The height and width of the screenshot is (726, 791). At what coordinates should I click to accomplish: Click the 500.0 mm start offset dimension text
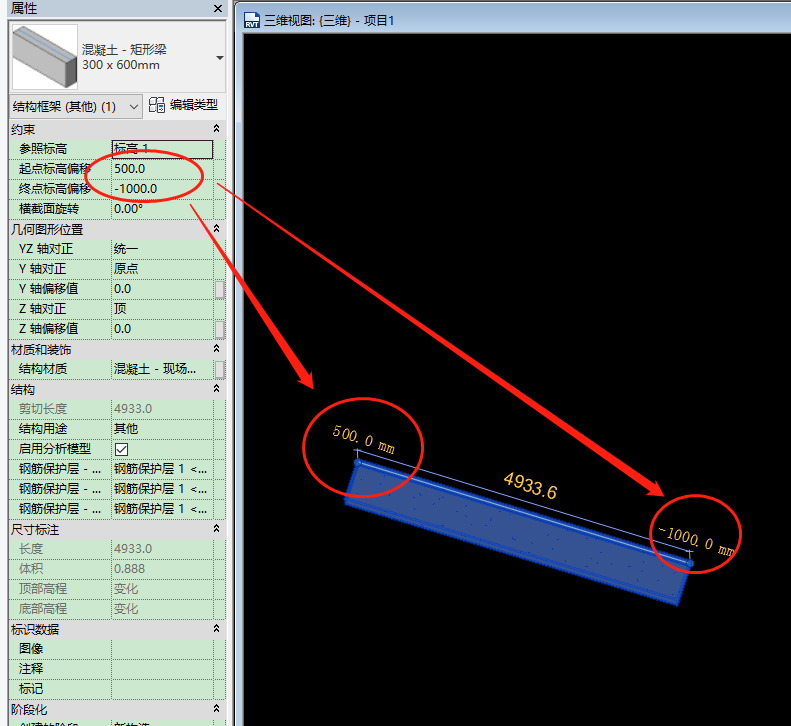click(364, 440)
